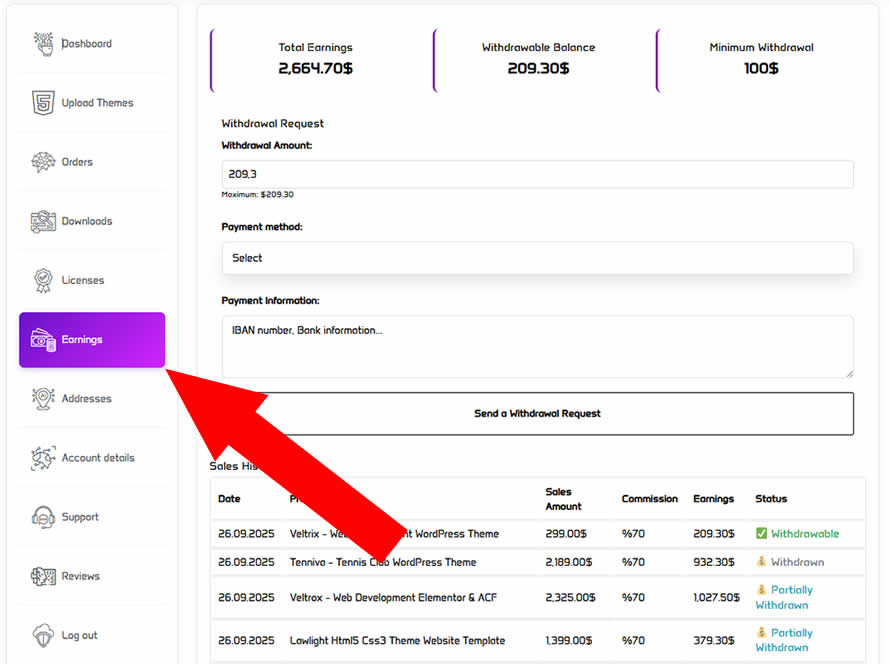Open the Earnings menu item
This screenshot has width=890, height=664.
click(92, 340)
